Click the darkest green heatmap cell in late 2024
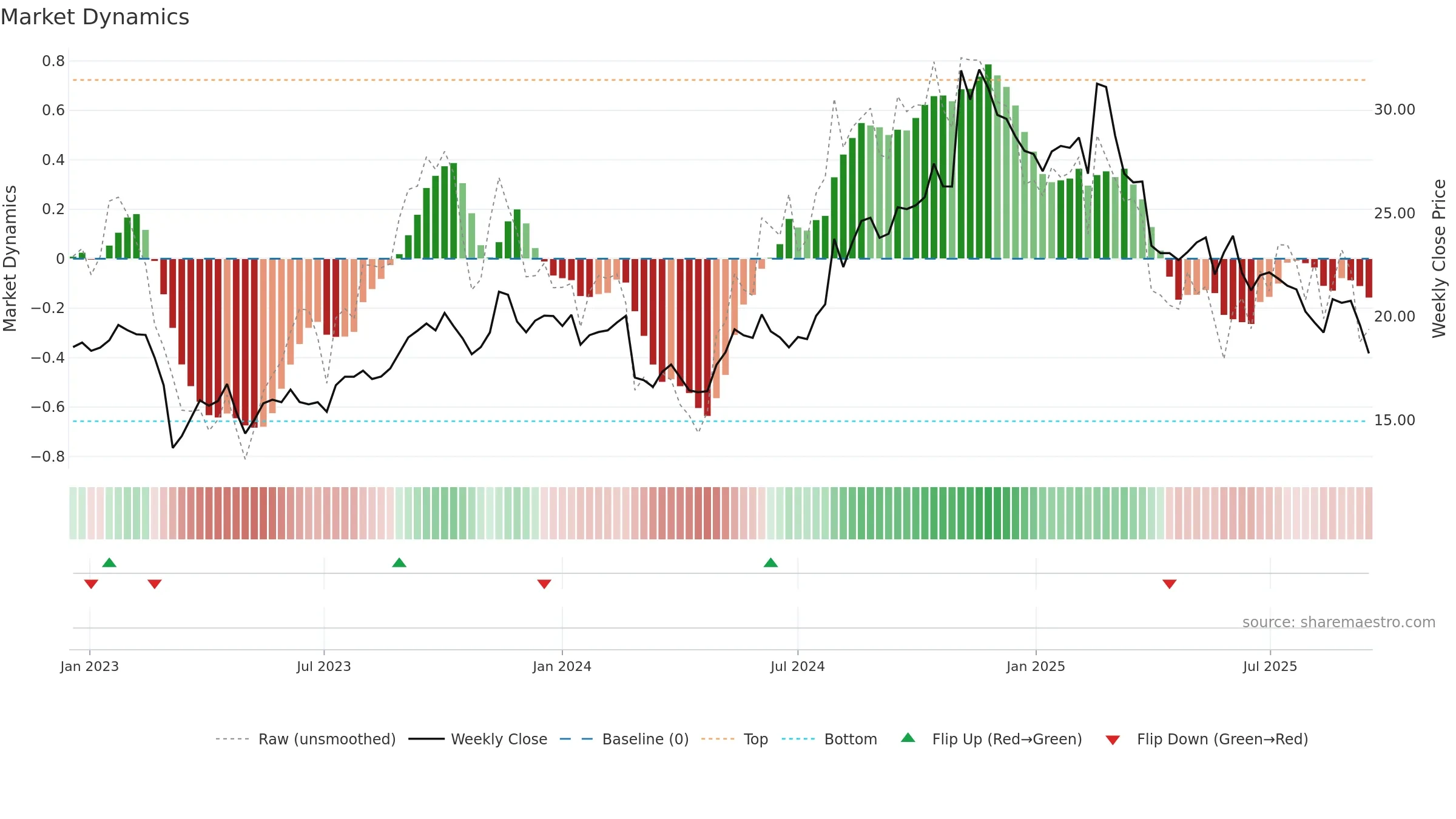 pyautogui.click(x=988, y=513)
